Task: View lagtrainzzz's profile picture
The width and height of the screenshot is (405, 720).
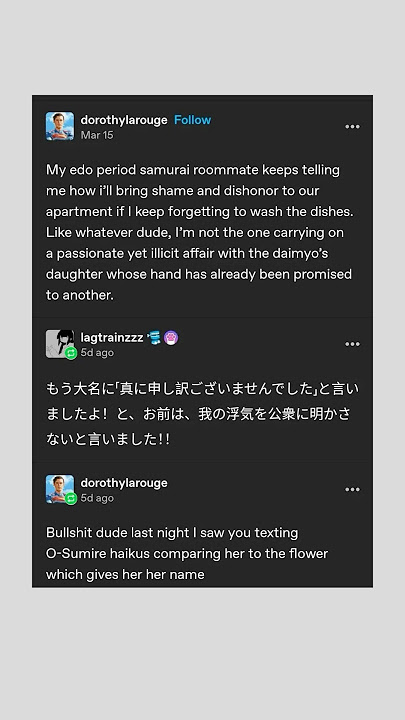Action: click(60, 343)
